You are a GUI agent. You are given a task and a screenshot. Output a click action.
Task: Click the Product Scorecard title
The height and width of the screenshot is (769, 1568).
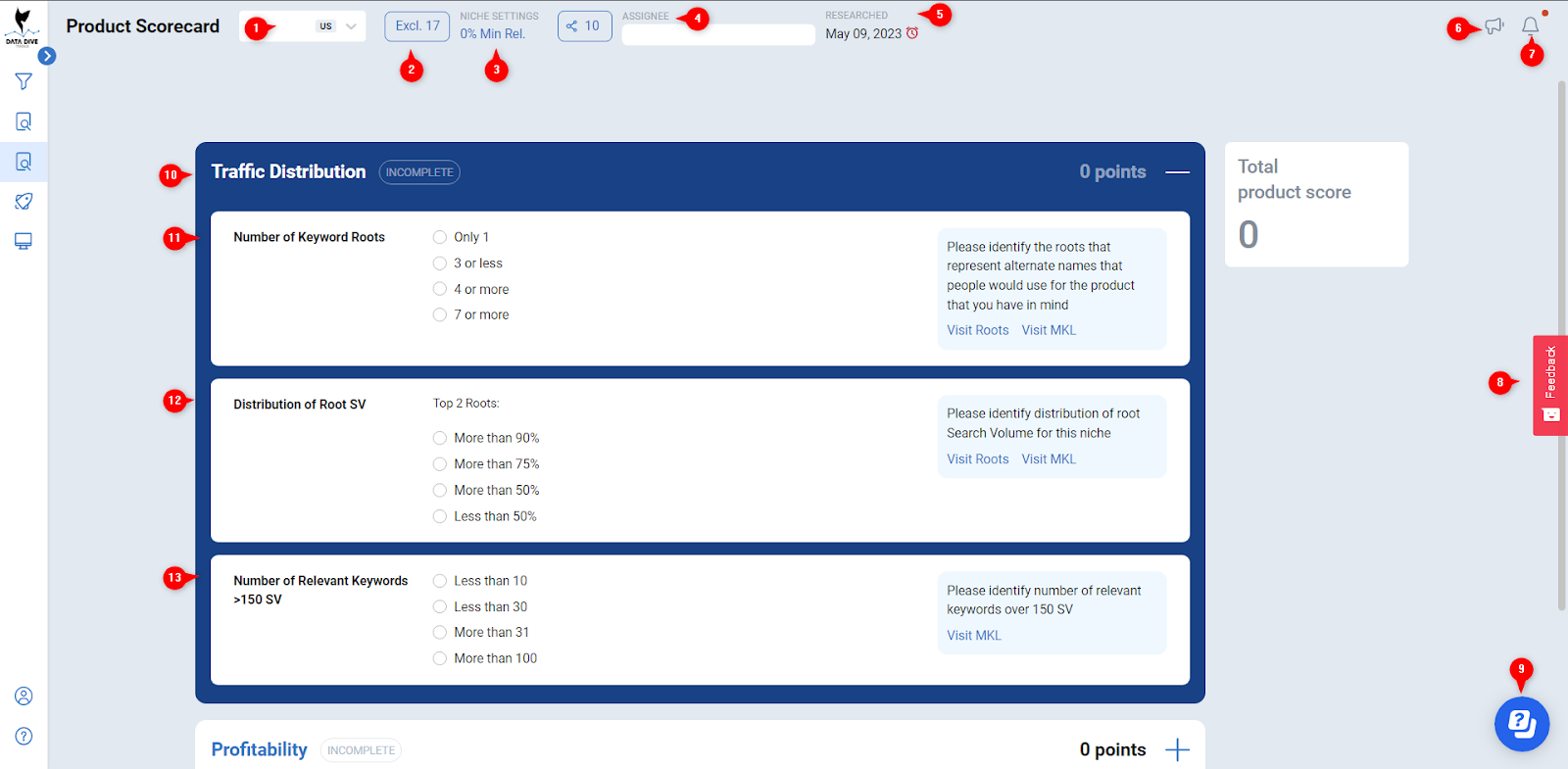pyautogui.click(x=143, y=26)
